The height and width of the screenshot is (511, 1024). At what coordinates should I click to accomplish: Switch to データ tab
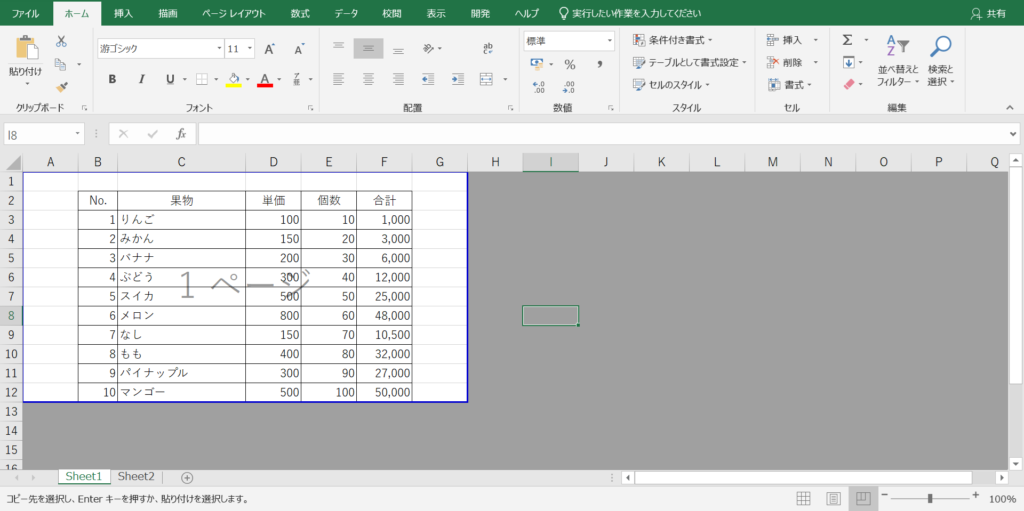click(346, 13)
